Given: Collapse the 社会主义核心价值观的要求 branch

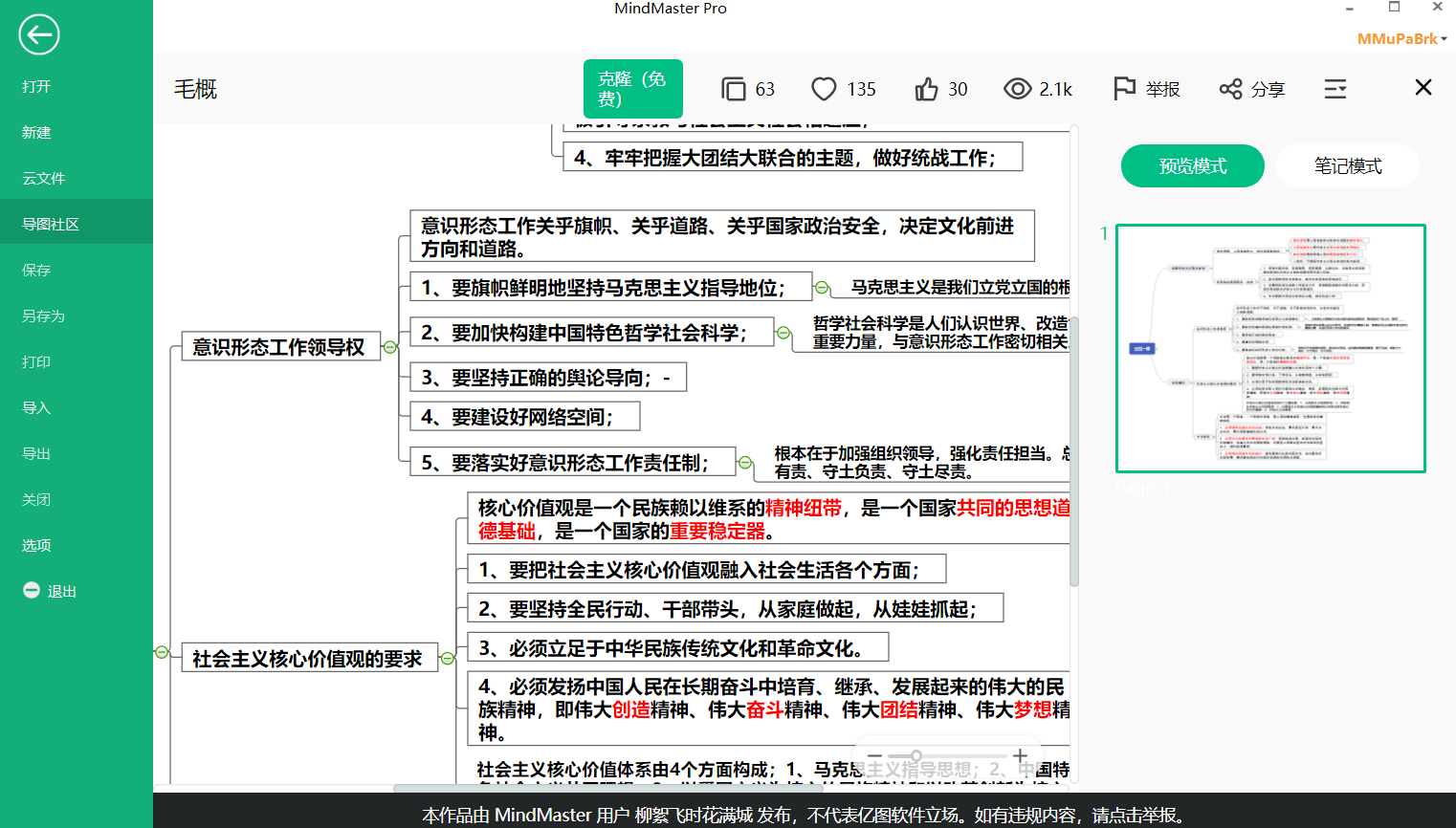Looking at the screenshot, I should coord(448,658).
